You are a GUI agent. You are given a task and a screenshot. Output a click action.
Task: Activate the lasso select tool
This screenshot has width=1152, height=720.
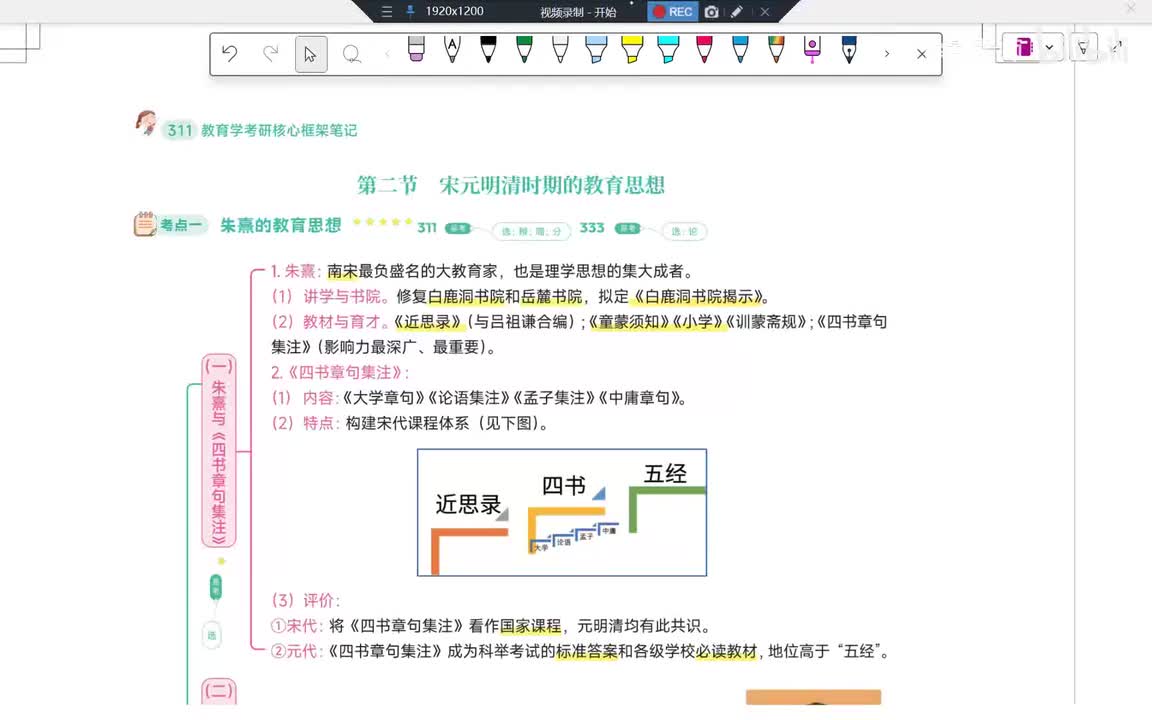[x=352, y=54]
